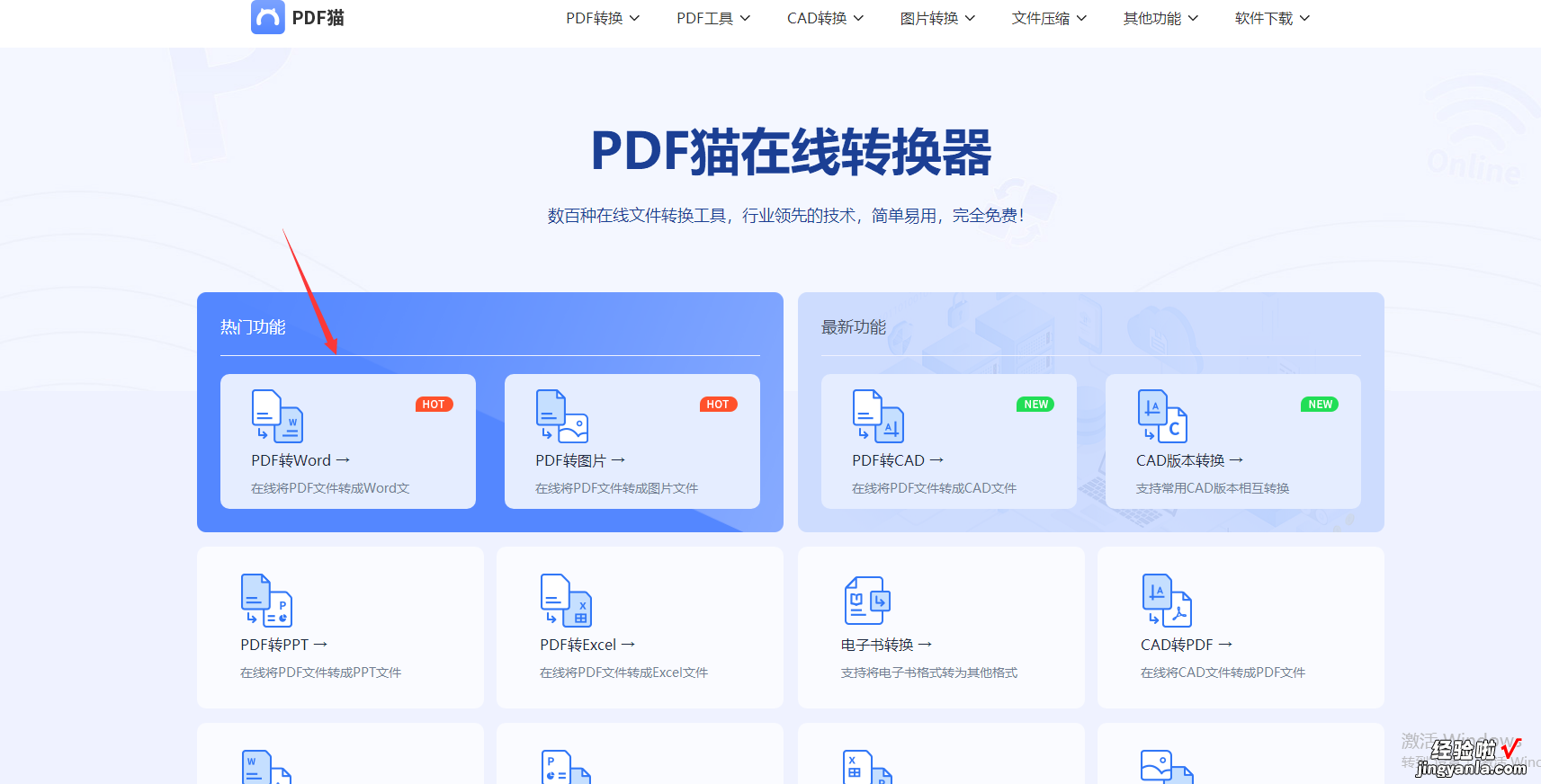Open the PDF转Word → link

coord(300,460)
